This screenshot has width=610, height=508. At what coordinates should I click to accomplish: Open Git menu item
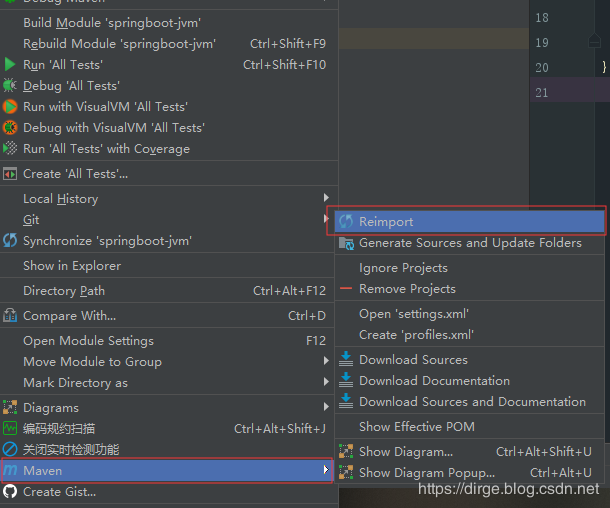coord(167,219)
